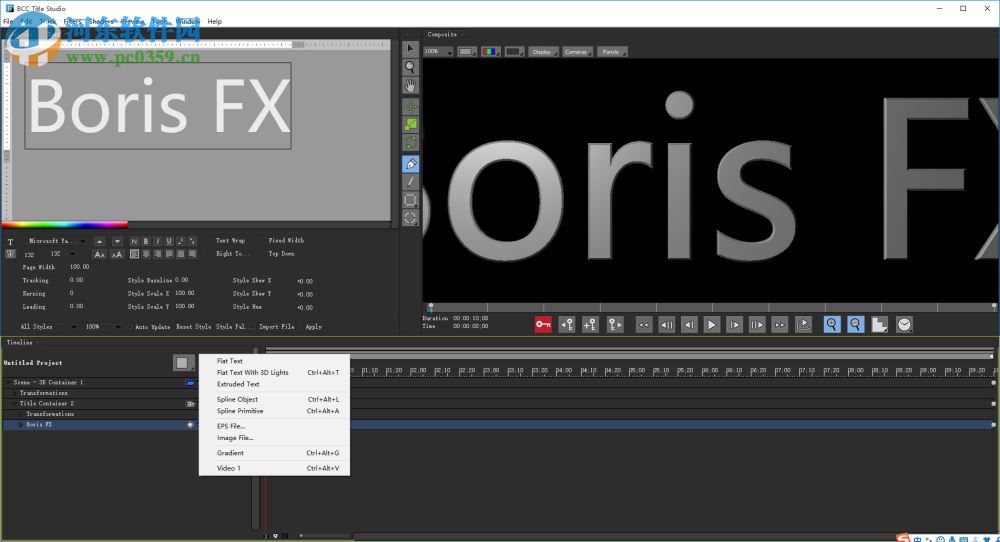Click the double-bar step-forward button

(756, 325)
